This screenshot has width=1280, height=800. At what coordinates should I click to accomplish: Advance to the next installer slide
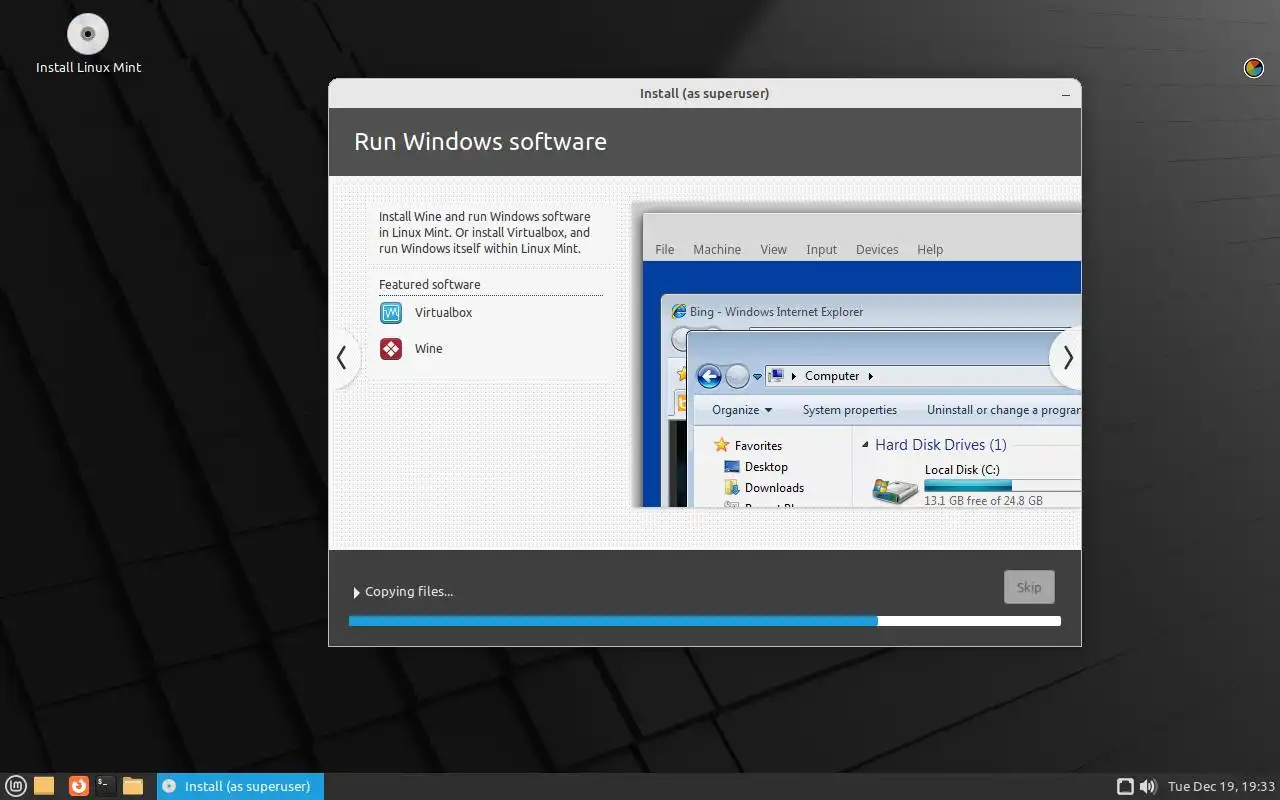pyautogui.click(x=1067, y=357)
